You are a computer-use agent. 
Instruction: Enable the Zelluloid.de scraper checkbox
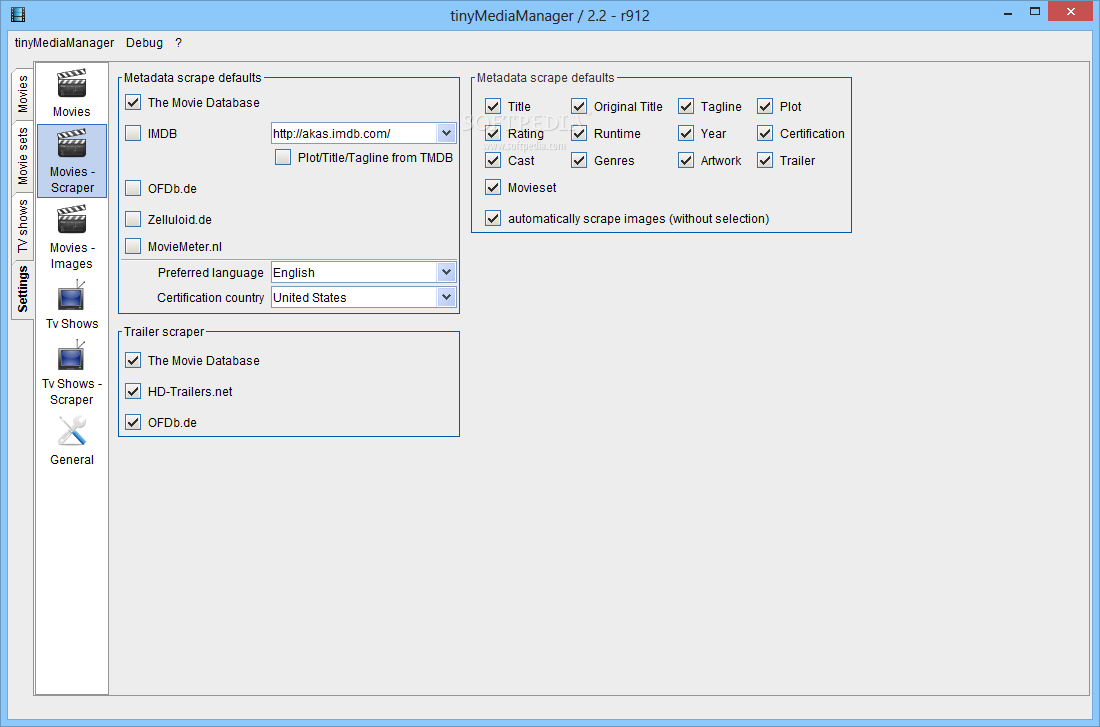133,219
